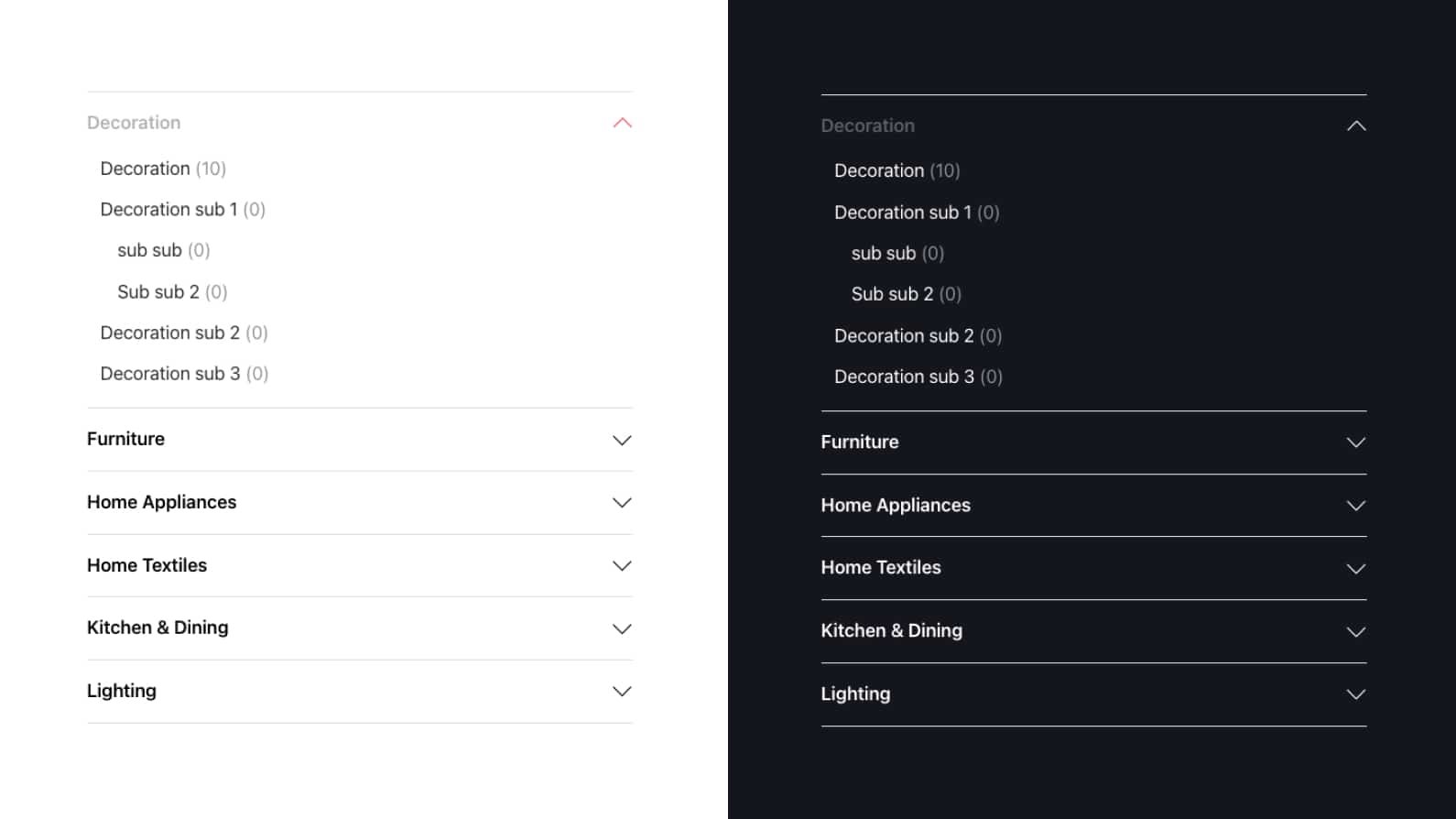The width and height of the screenshot is (1456, 819).
Task: Expand Lighting chevron in the light panel
Action: (x=623, y=692)
